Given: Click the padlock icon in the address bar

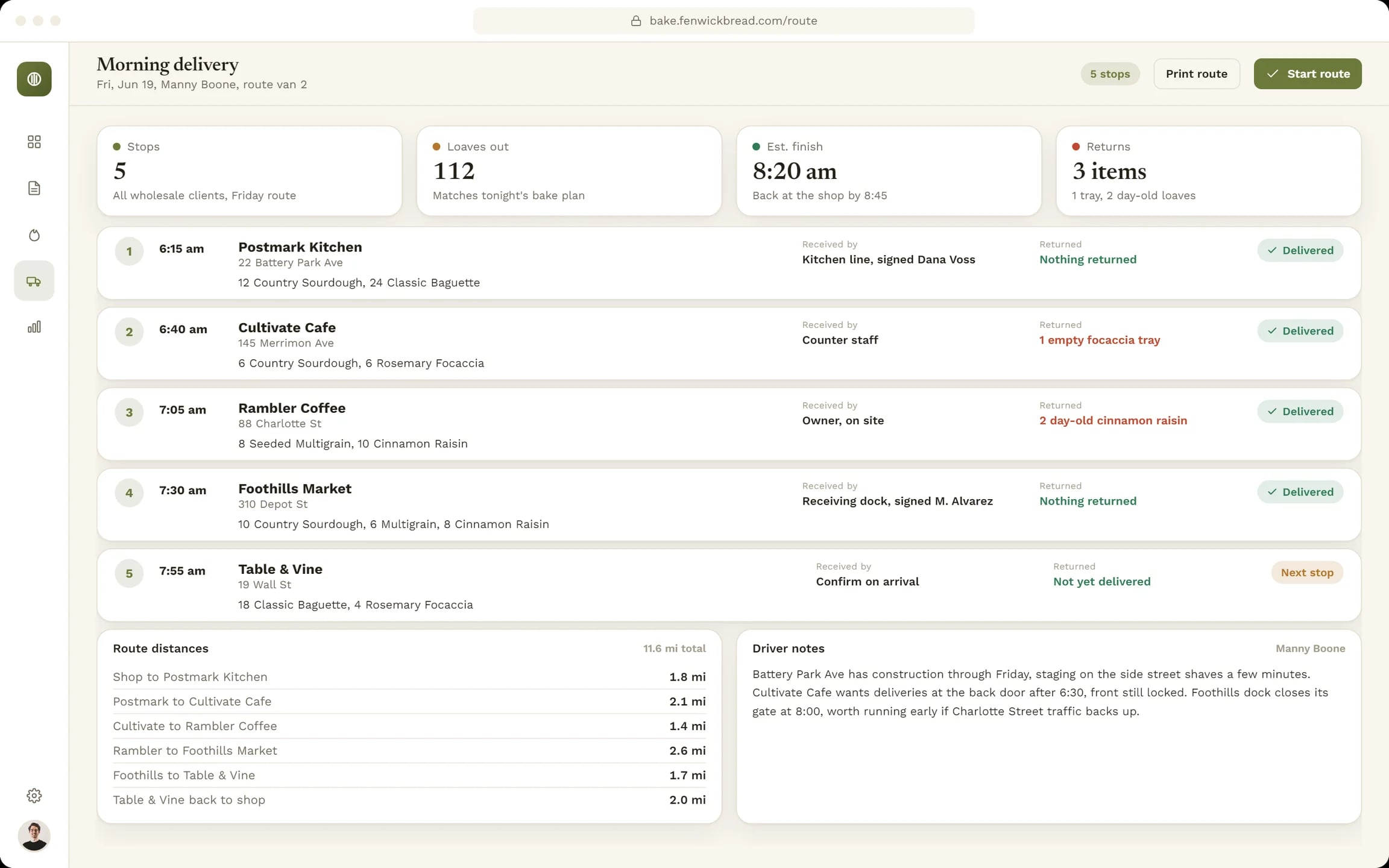Looking at the screenshot, I should pyautogui.click(x=636, y=20).
